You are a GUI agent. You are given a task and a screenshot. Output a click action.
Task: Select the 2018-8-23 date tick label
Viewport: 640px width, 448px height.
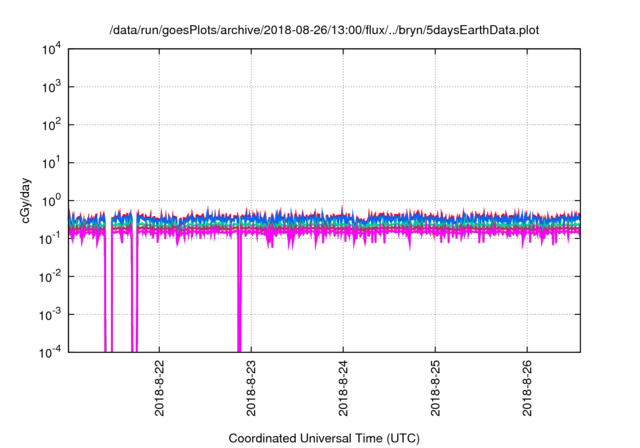[251, 388]
